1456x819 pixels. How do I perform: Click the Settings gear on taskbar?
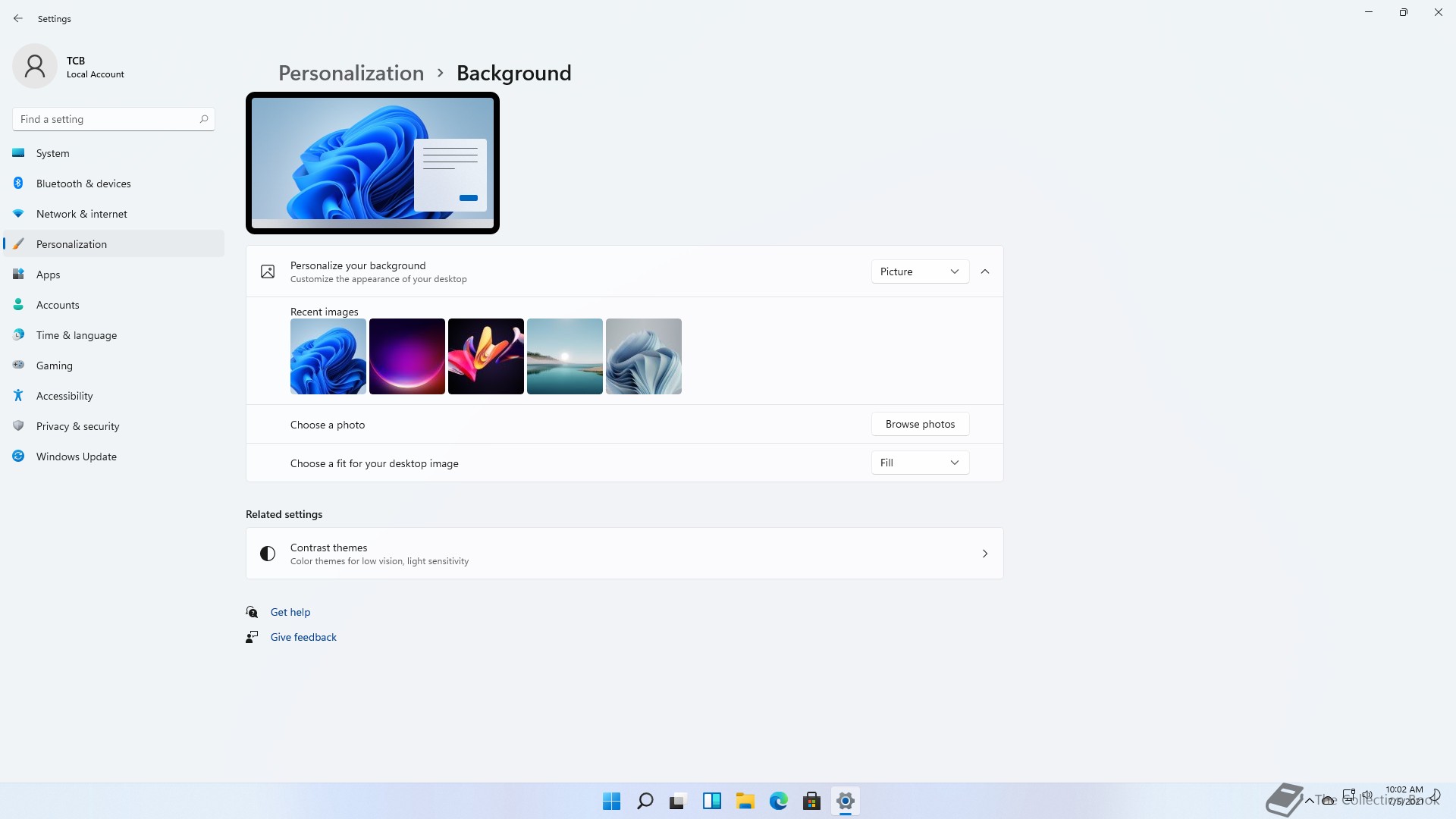(x=845, y=801)
